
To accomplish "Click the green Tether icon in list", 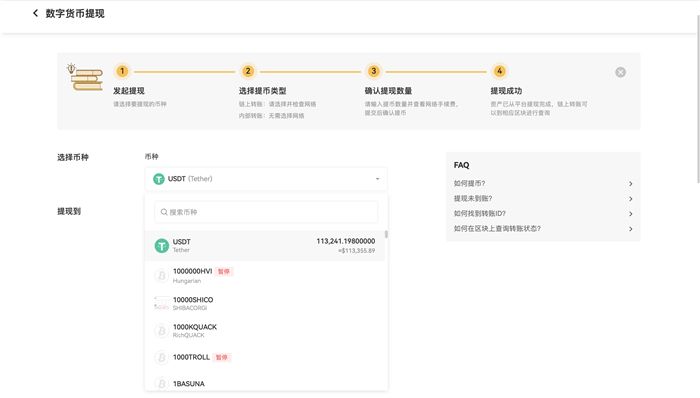I will [x=161, y=245].
